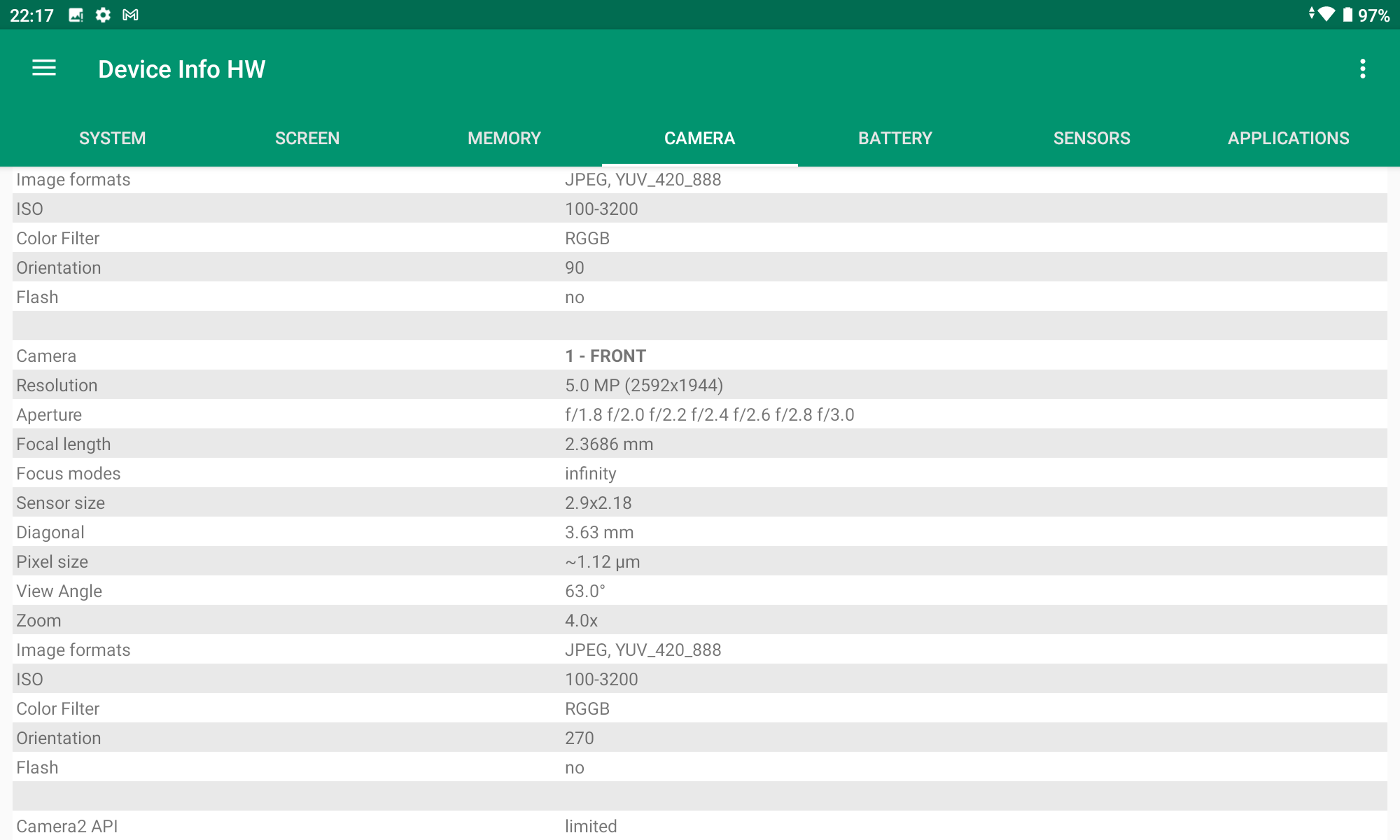The height and width of the screenshot is (840, 1400).
Task: Tap the Wi-Fi signal icon
Action: (x=1325, y=15)
